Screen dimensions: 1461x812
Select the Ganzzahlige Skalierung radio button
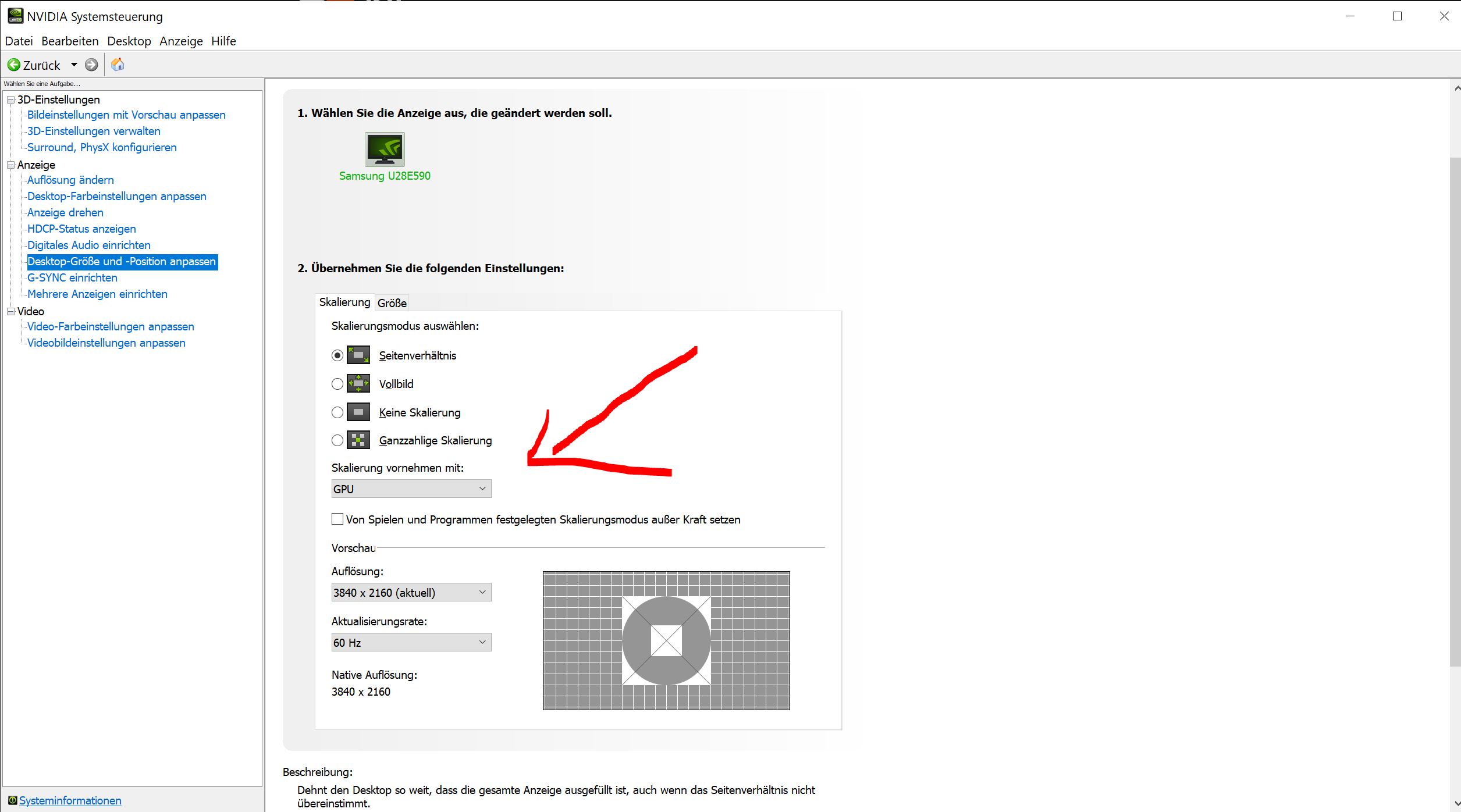(x=337, y=440)
